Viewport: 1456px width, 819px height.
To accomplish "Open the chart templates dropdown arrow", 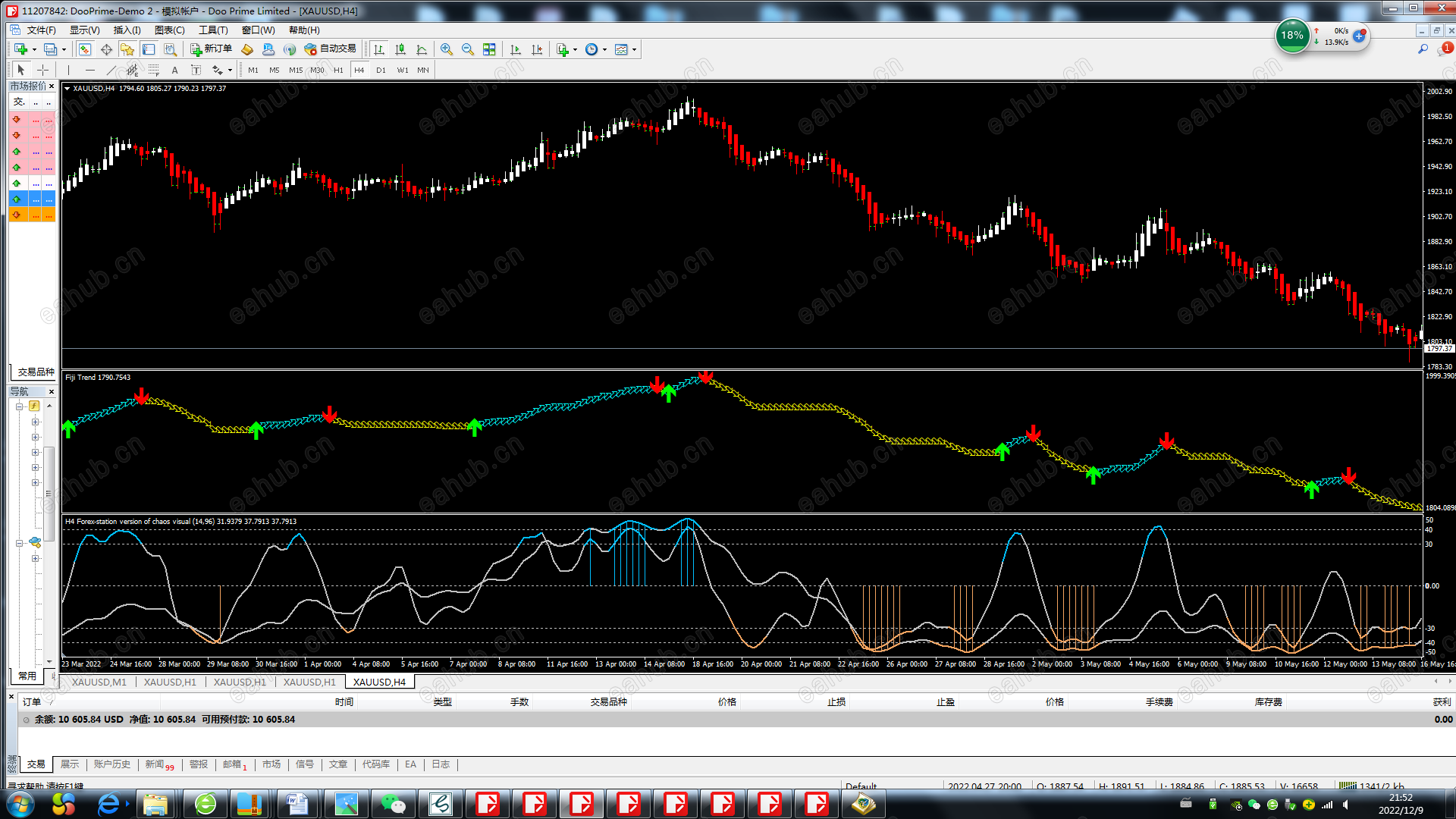I will (635, 49).
